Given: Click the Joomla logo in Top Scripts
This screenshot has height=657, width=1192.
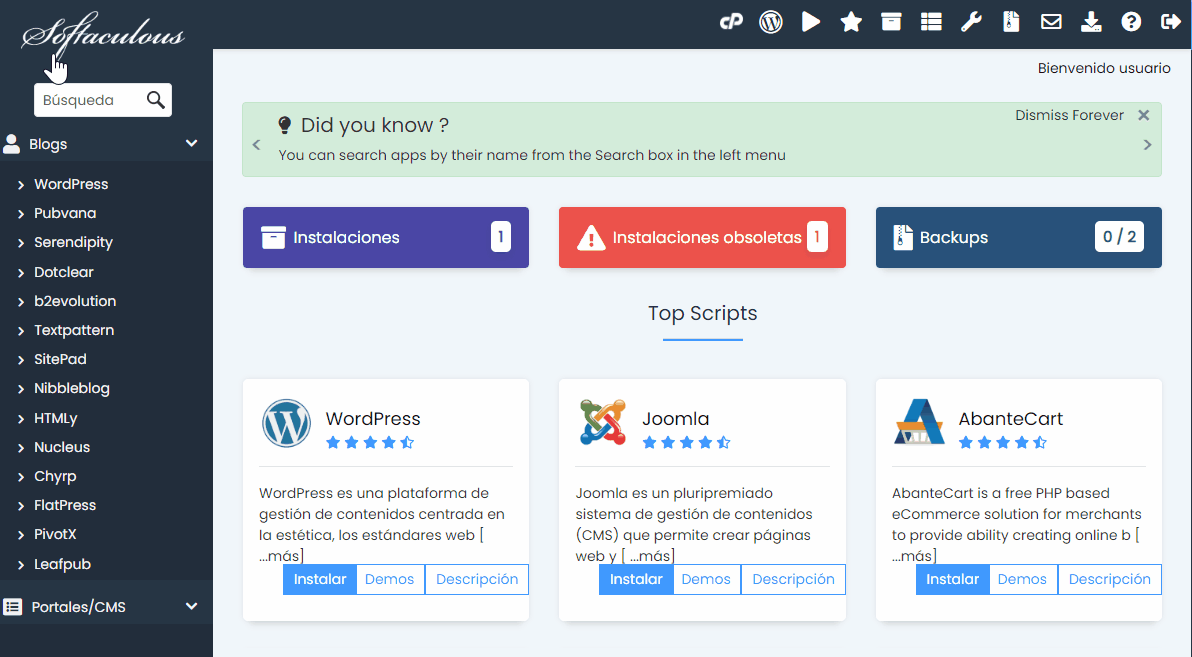Looking at the screenshot, I should pyautogui.click(x=603, y=422).
